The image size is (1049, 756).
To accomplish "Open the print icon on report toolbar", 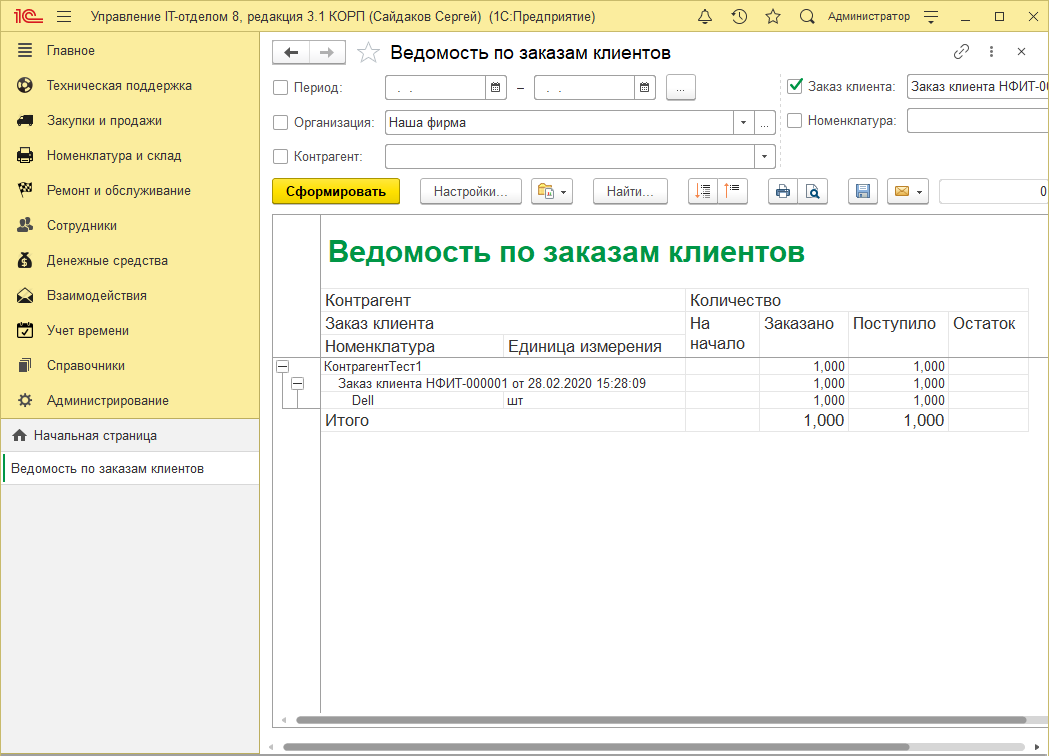I will (x=783, y=191).
